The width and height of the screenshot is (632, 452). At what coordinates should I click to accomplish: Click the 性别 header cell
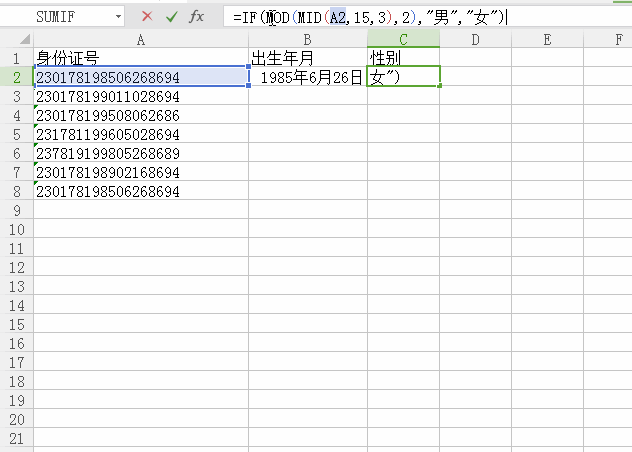tap(403, 58)
